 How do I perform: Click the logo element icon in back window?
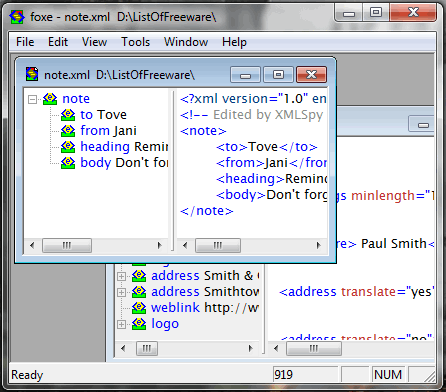pos(139,324)
